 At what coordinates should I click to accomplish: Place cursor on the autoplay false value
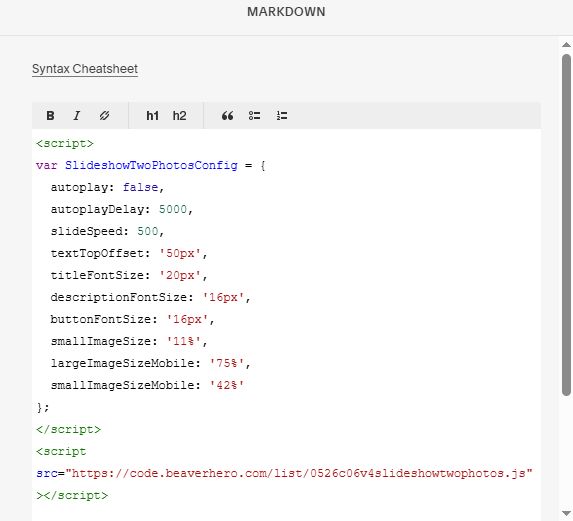pos(140,187)
